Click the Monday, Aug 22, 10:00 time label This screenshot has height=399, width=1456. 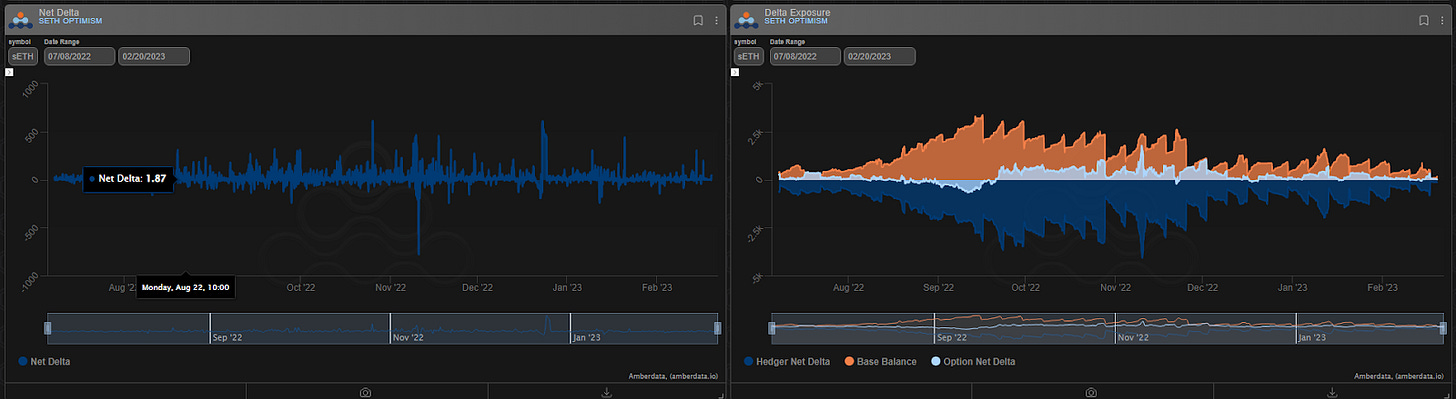click(186, 287)
